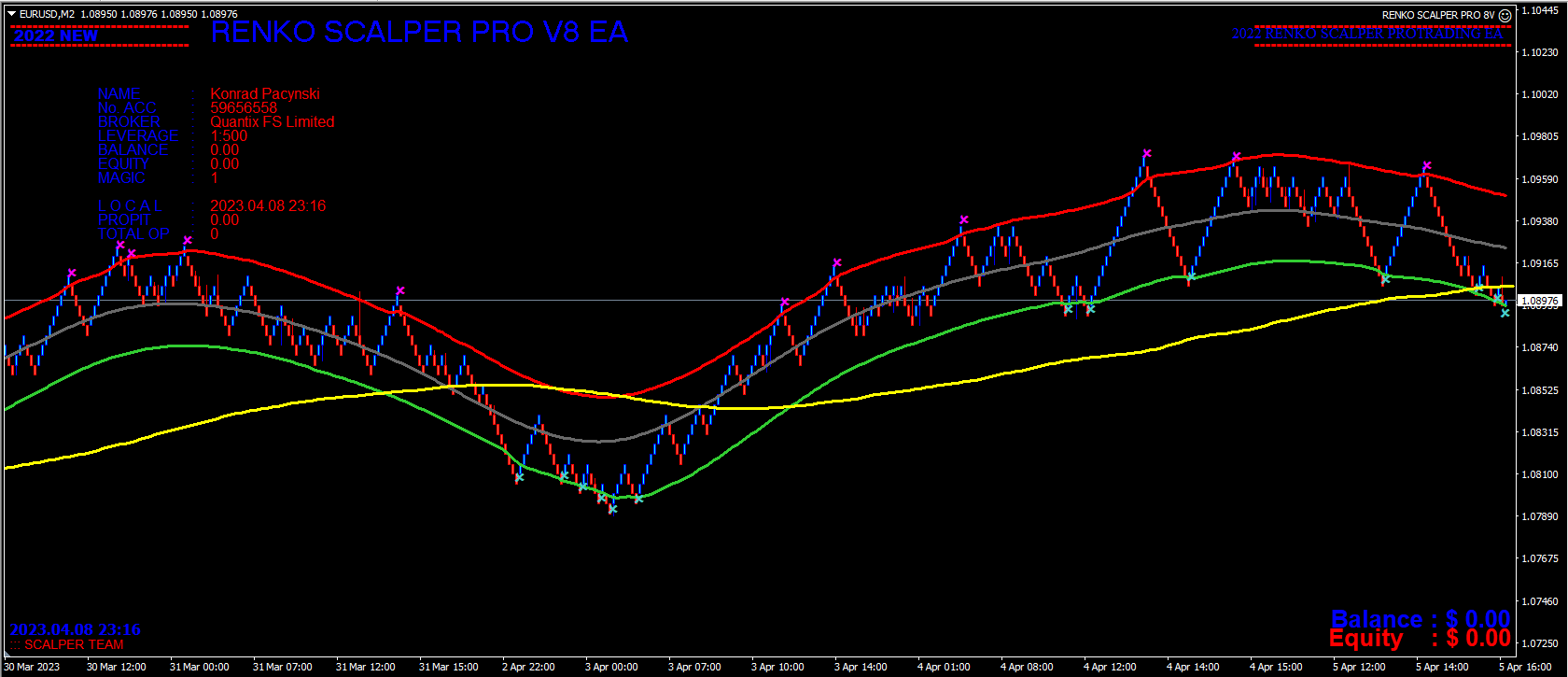This screenshot has width=1568, height=677.
Task: Click the 5 Apr 16:00 time axis label
Action: pyautogui.click(x=1525, y=667)
